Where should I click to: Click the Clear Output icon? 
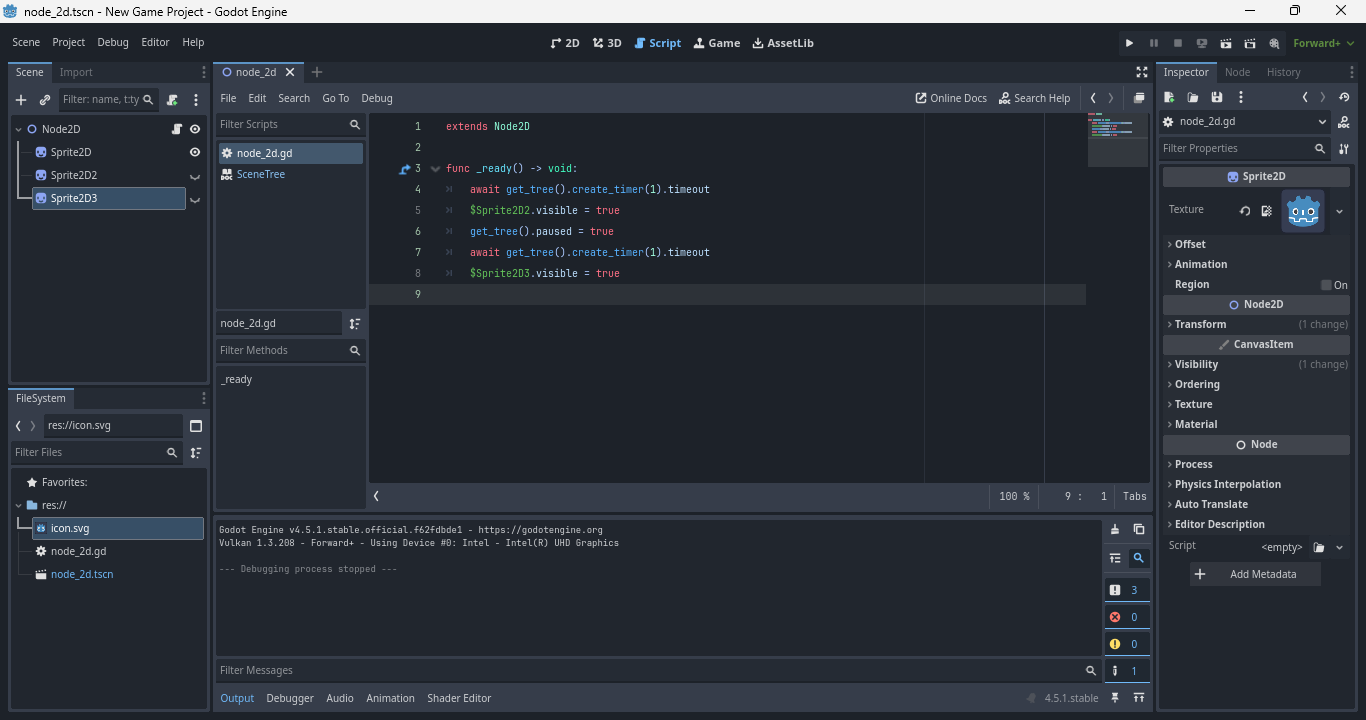pyautogui.click(x=1115, y=529)
